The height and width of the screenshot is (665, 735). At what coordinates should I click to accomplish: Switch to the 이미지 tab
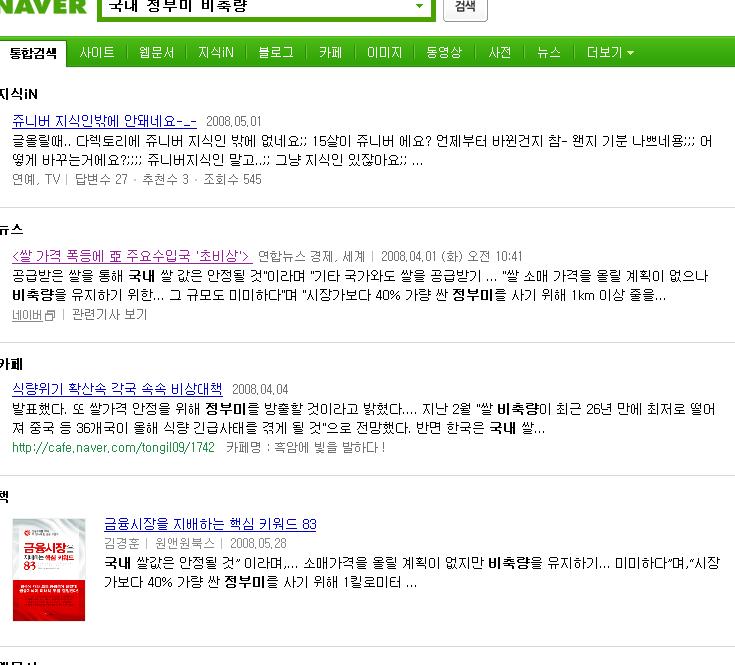coord(384,52)
